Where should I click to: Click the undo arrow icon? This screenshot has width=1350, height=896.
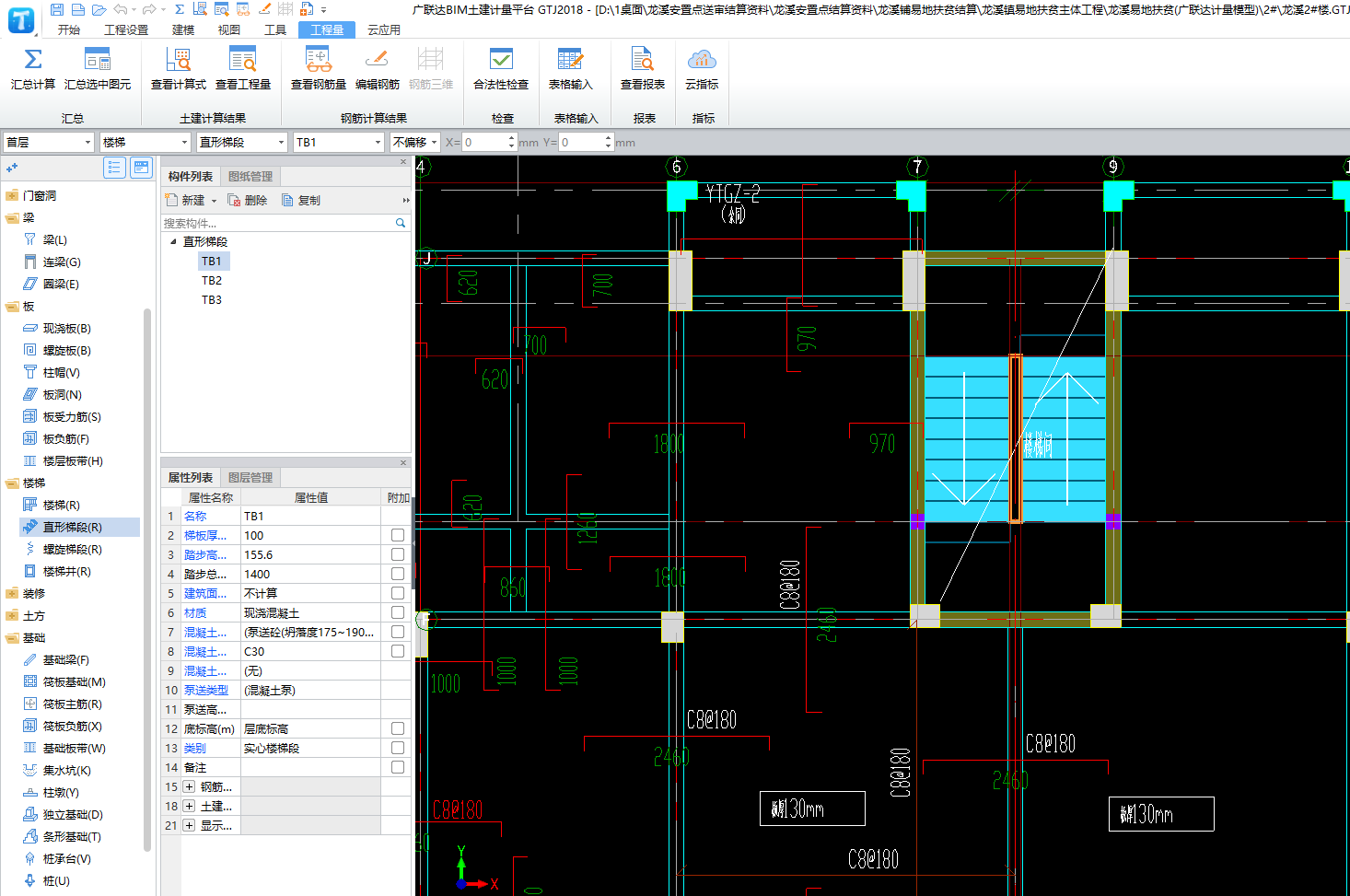121,9
